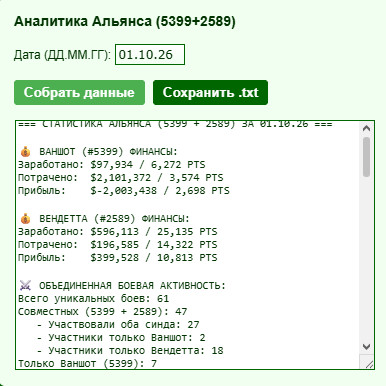386x386 pixels.
Task: Click the Аналитика Альянса (5399+2589) heading
Action: (125, 21)
